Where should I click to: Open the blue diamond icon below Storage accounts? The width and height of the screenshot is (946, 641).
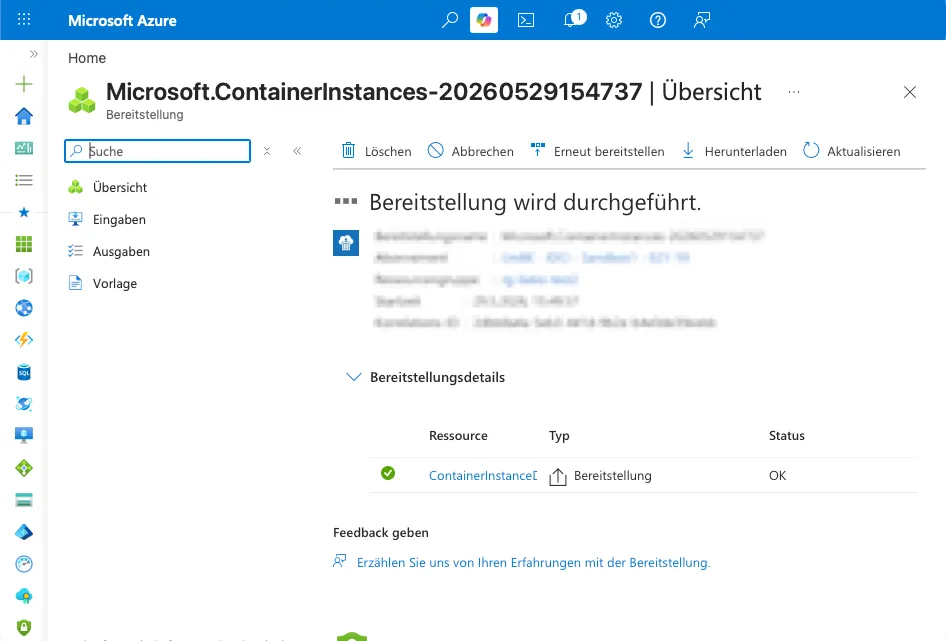24,532
